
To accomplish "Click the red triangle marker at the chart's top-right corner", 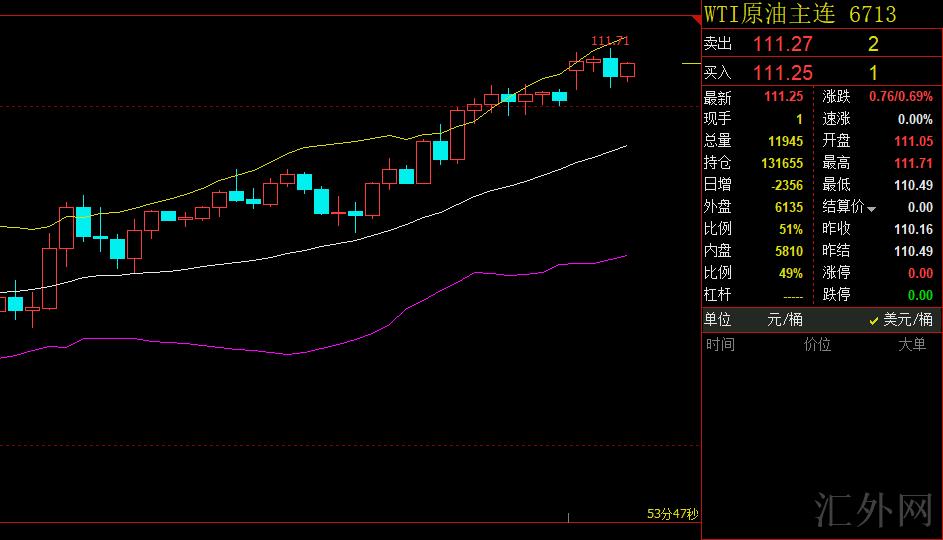I will [x=696, y=20].
